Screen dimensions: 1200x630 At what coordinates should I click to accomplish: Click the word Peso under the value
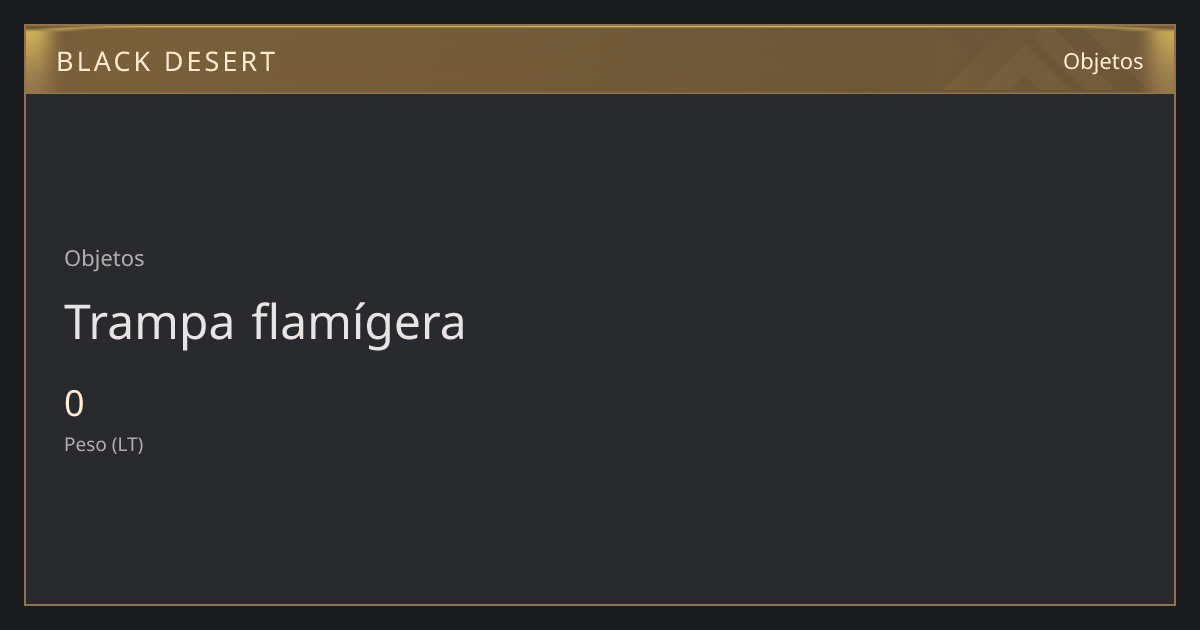point(85,444)
